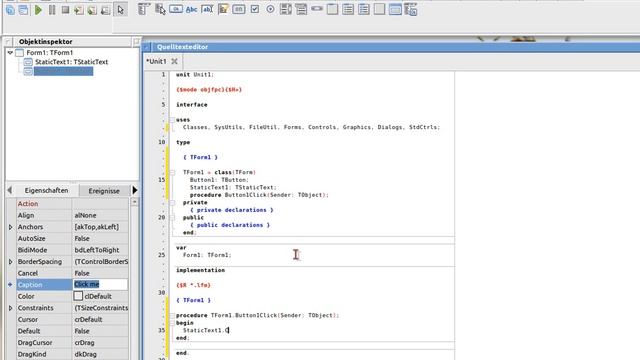Select the Action property row

pyautogui.click(x=72, y=204)
